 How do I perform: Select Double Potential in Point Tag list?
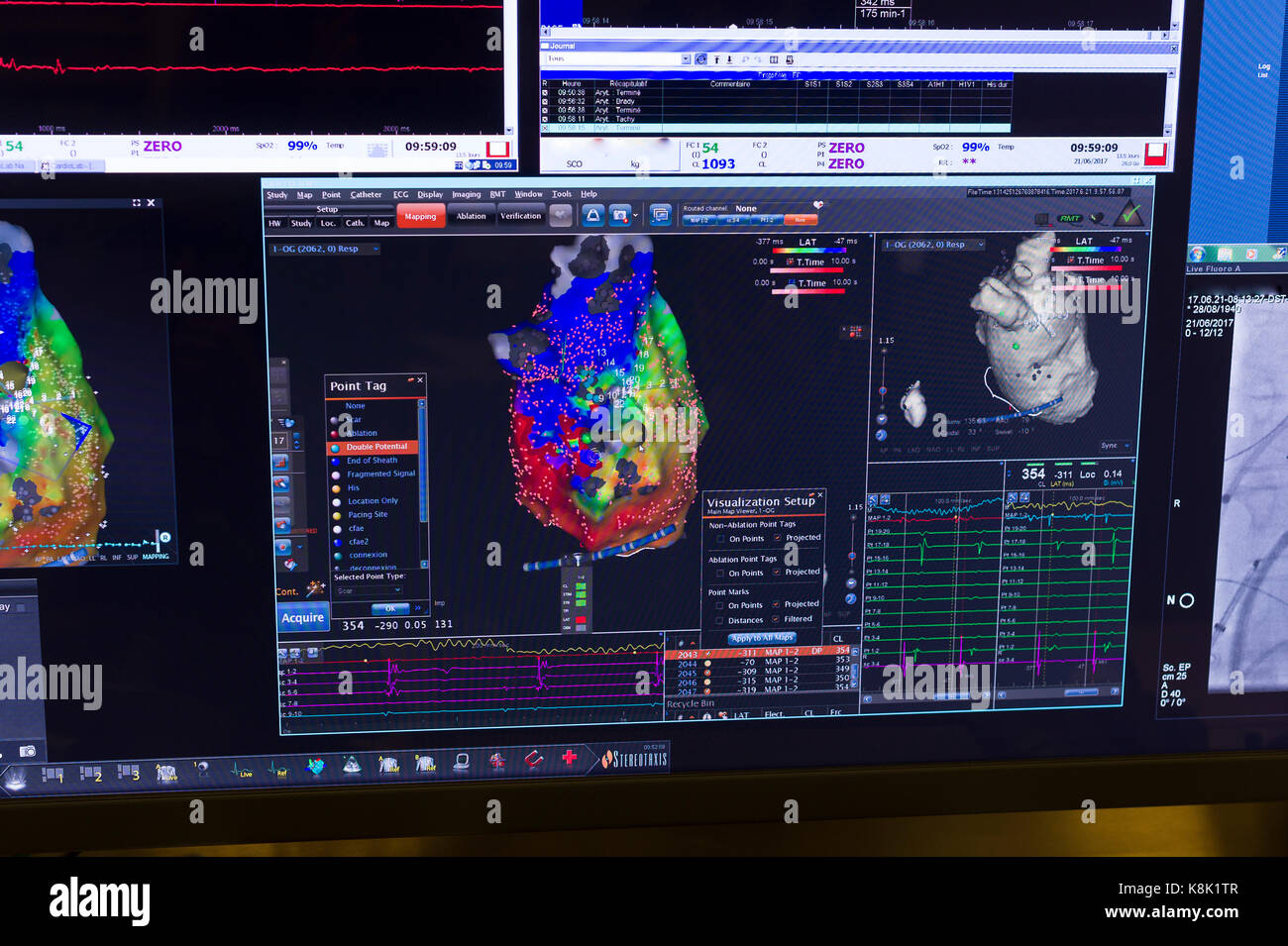point(374,448)
